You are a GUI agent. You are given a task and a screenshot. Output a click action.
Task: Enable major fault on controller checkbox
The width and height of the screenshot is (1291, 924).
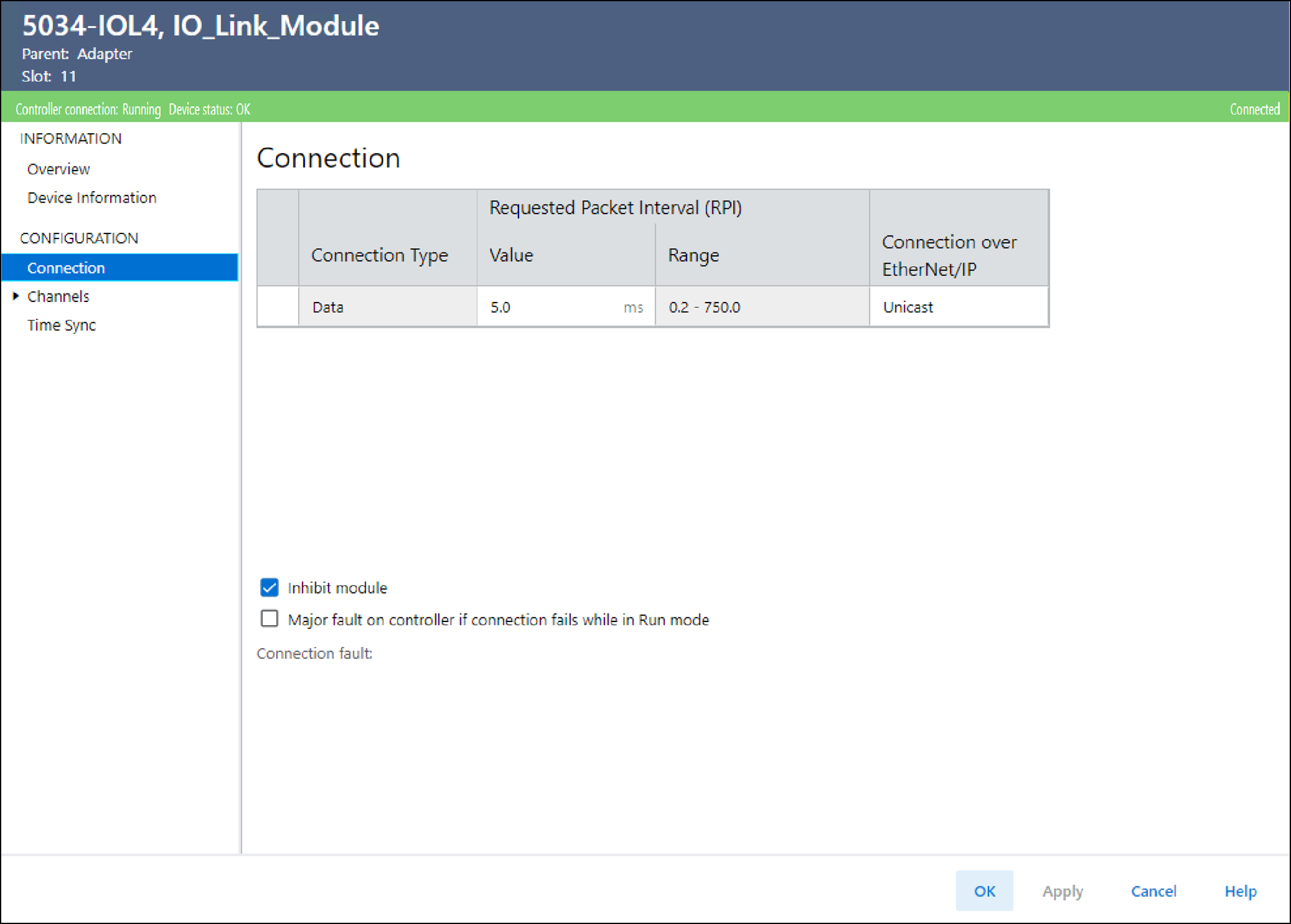coord(269,619)
